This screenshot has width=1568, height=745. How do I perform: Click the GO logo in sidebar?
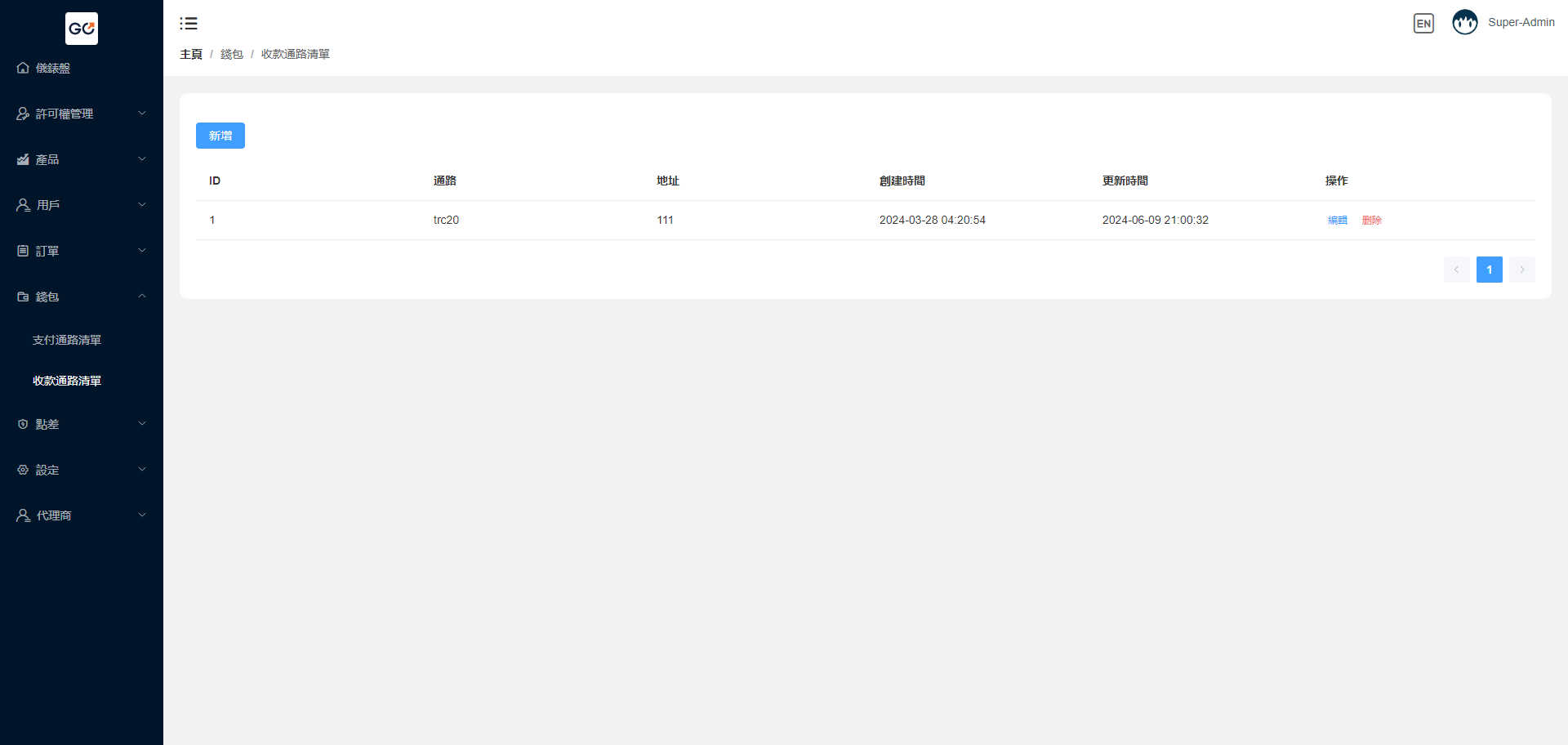pyautogui.click(x=82, y=29)
